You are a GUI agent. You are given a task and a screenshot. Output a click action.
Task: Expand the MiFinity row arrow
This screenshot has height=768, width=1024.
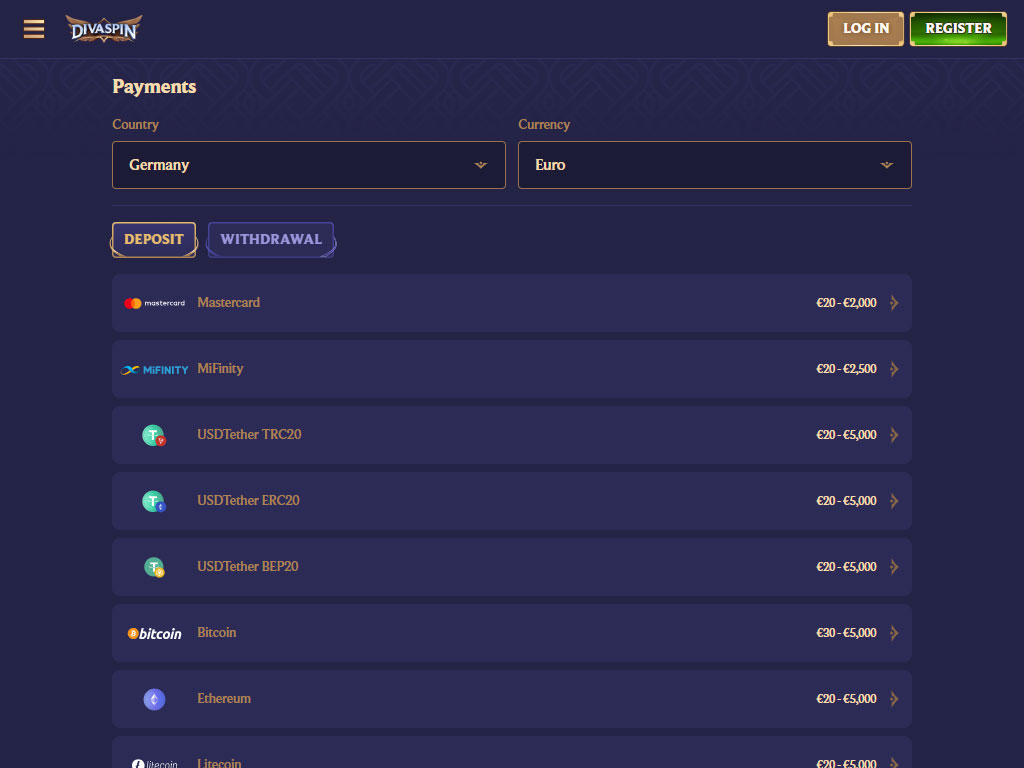click(x=894, y=369)
